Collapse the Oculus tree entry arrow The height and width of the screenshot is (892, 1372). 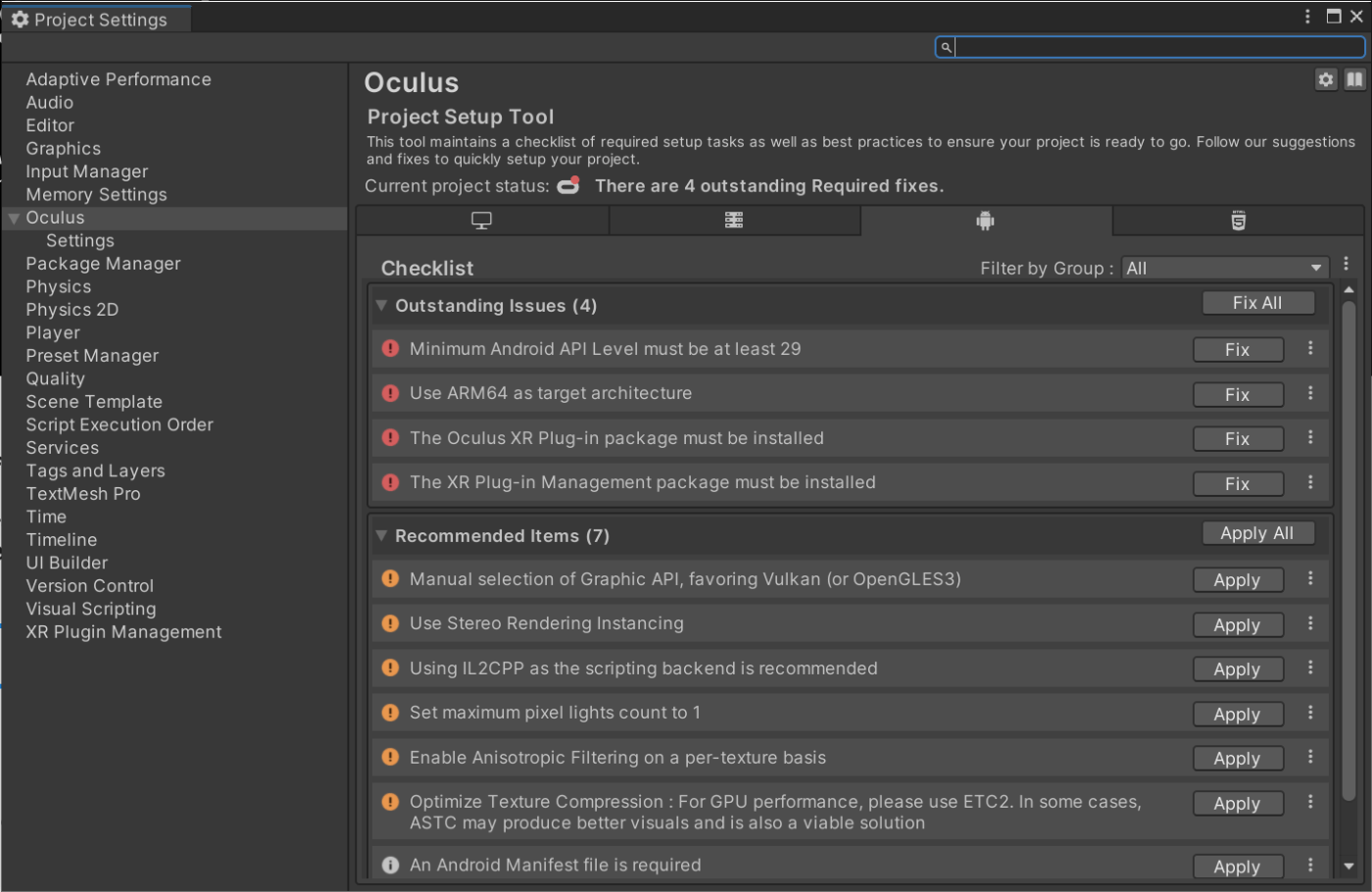(x=14, y=218)
